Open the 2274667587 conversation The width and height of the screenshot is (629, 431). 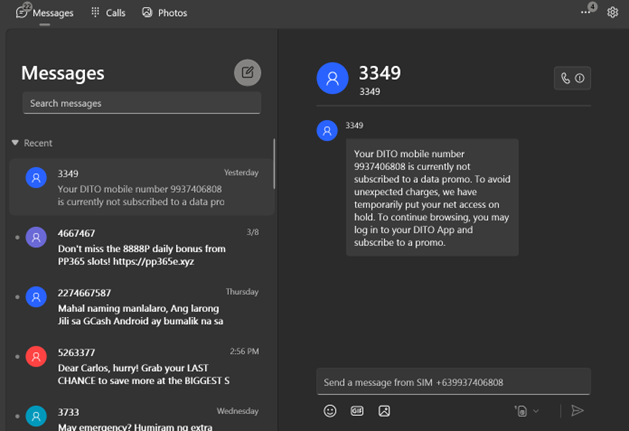pos(142,307)
